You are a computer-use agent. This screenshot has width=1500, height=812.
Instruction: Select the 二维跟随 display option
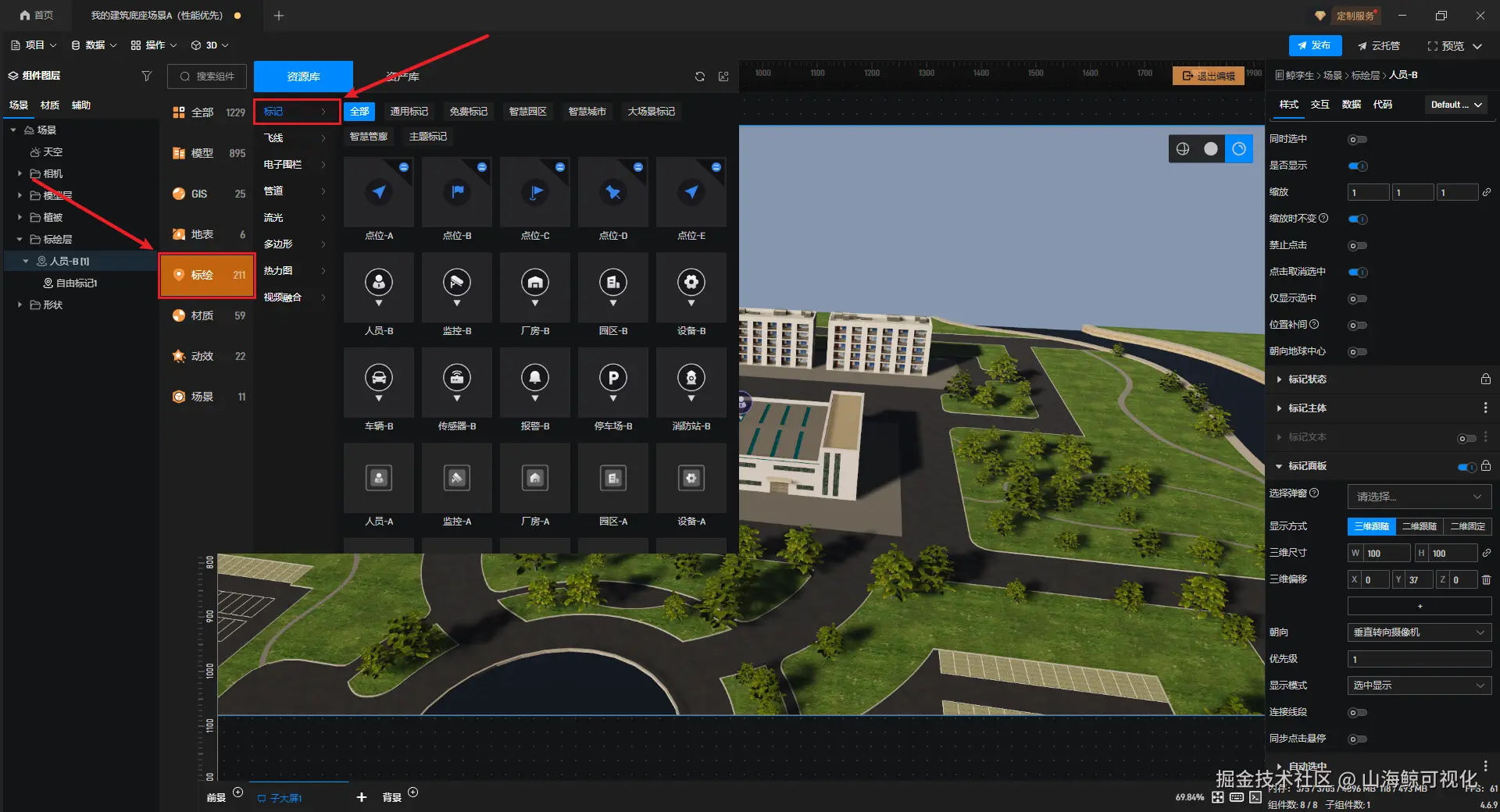click(x=1420, y=526)
